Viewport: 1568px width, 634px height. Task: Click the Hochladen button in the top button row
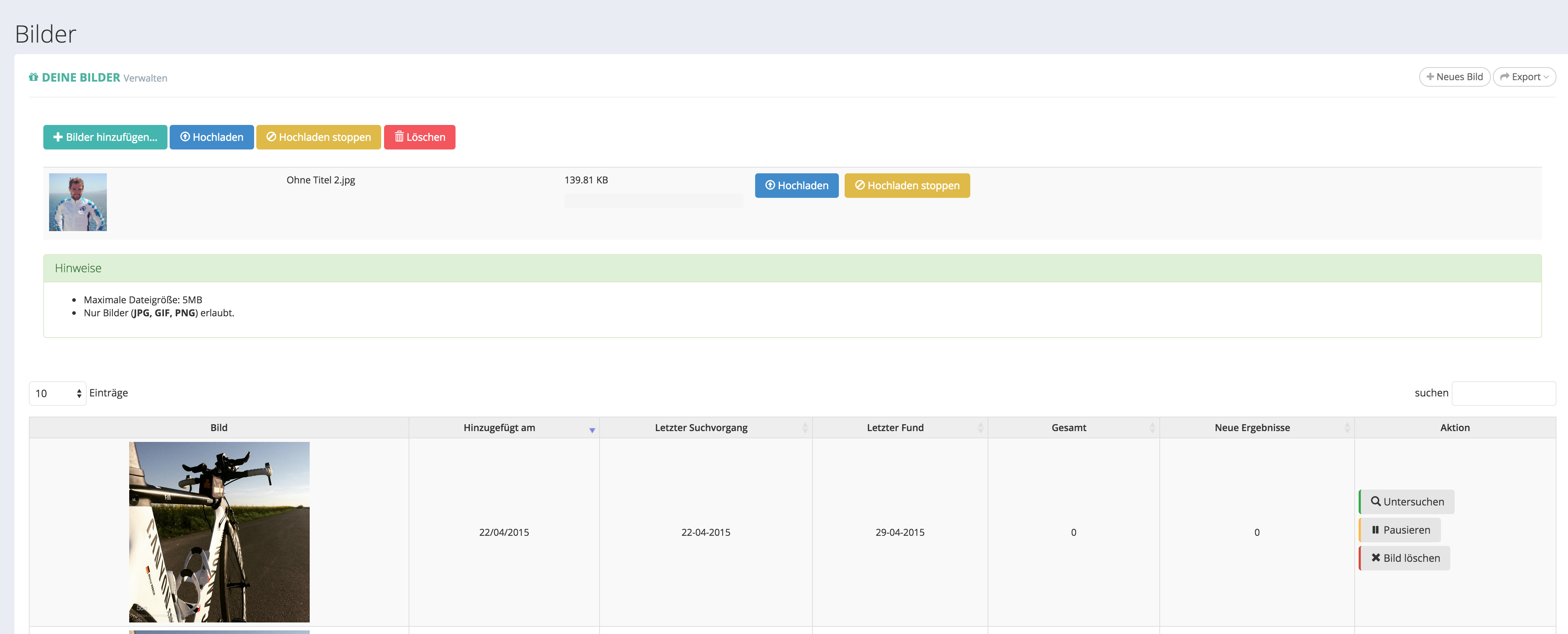pyautogui.click(x=211, y=137)
